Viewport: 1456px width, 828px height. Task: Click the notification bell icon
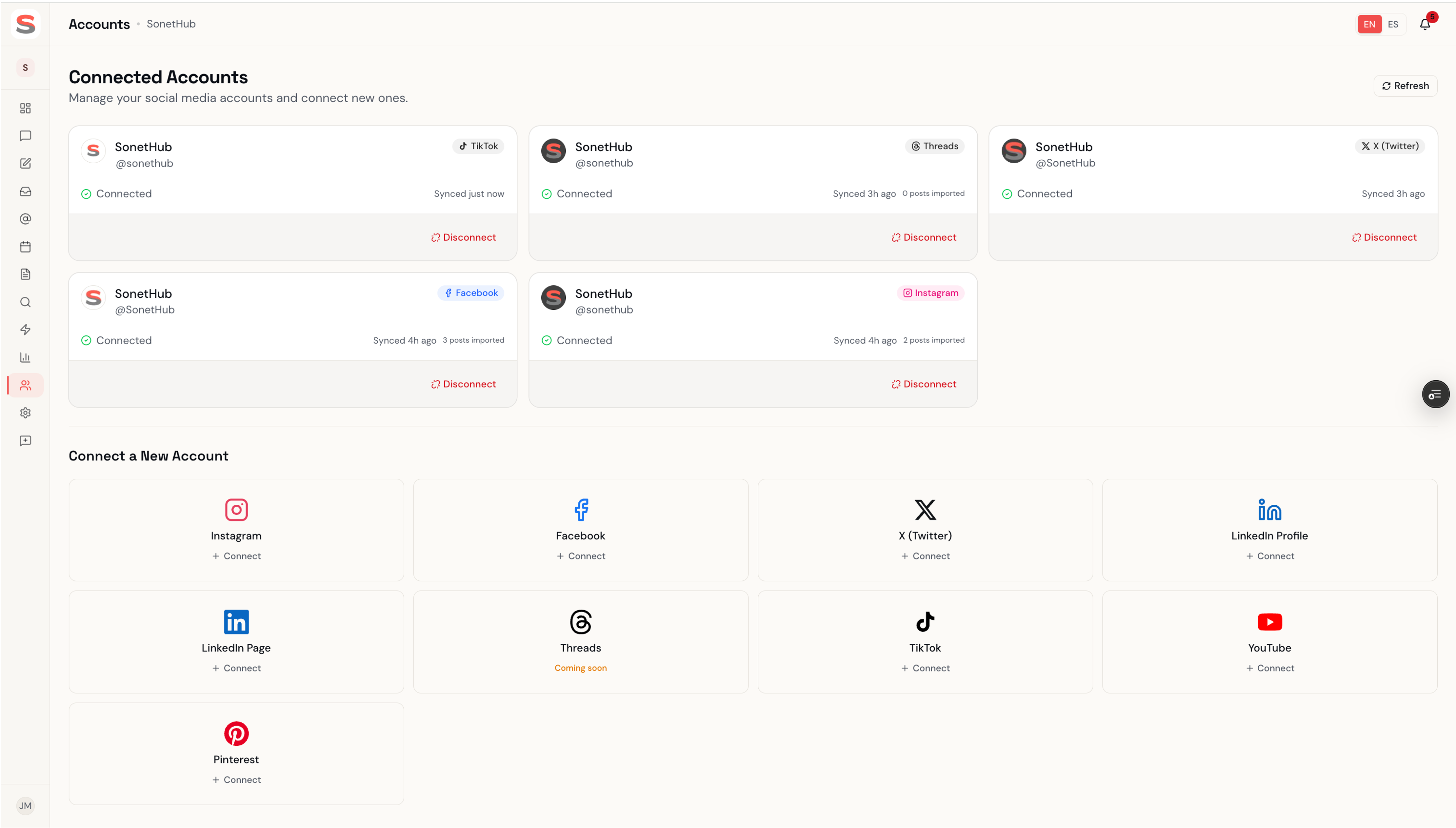1425,24
